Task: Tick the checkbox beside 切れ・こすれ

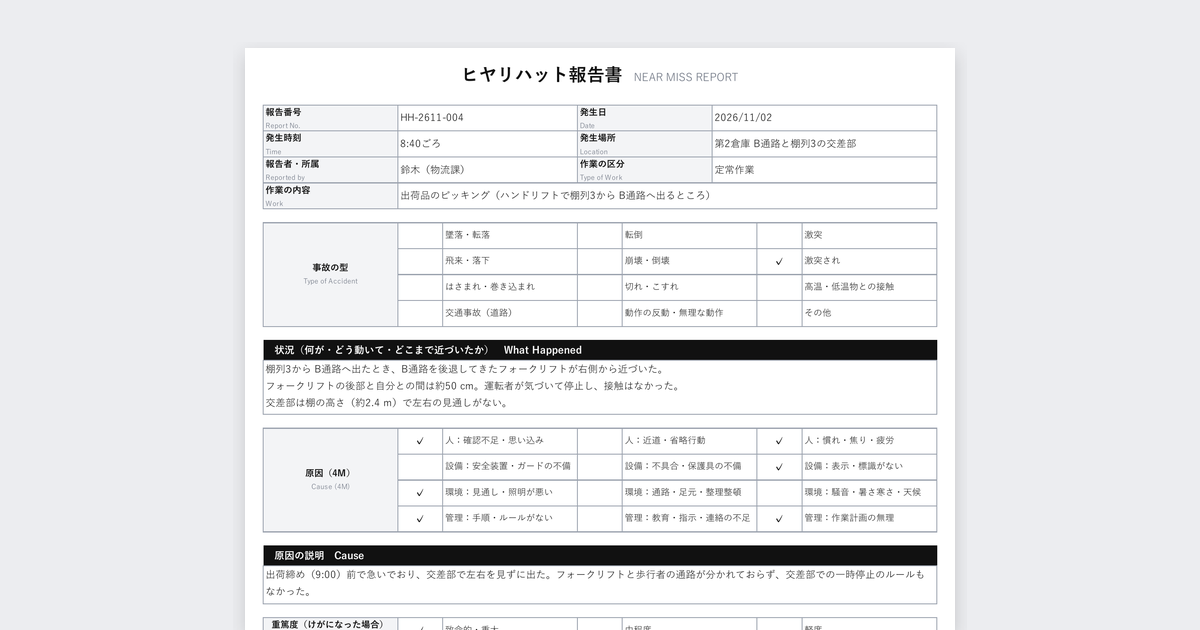Action: pyautogui.click(x=599, y=287)
